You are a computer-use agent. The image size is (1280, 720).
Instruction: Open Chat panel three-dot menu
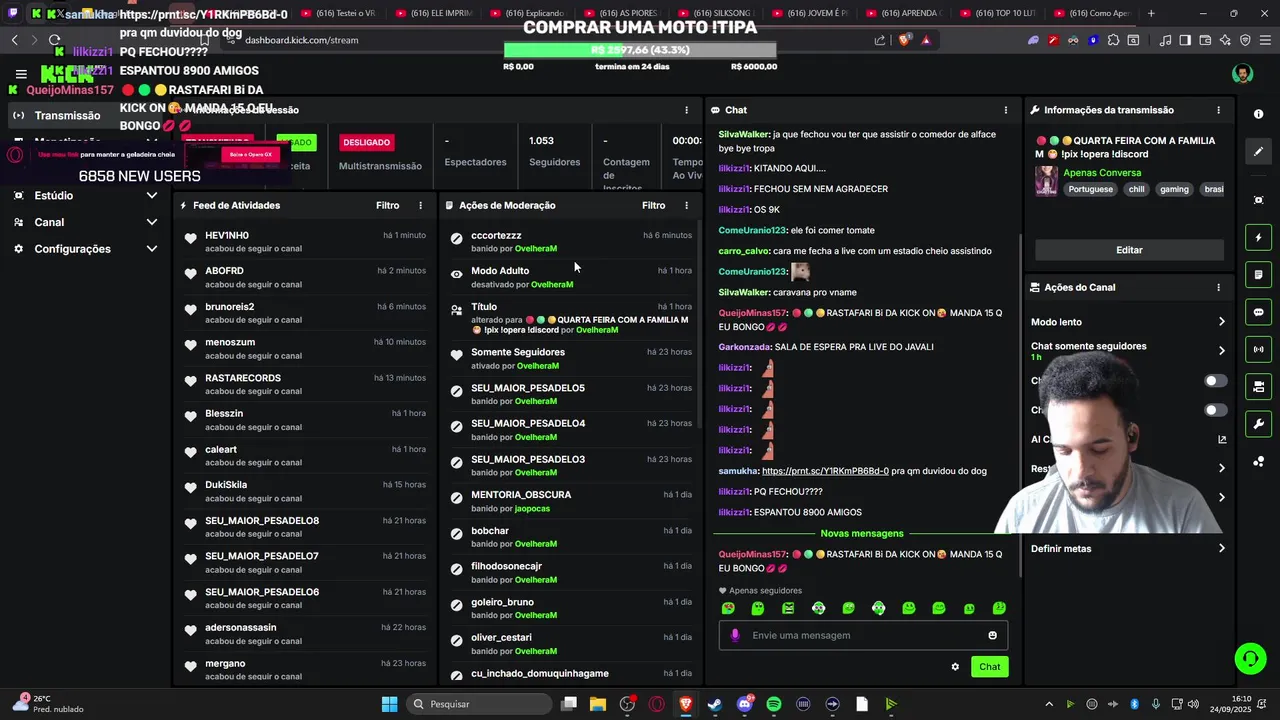[x=1006, y=110]
